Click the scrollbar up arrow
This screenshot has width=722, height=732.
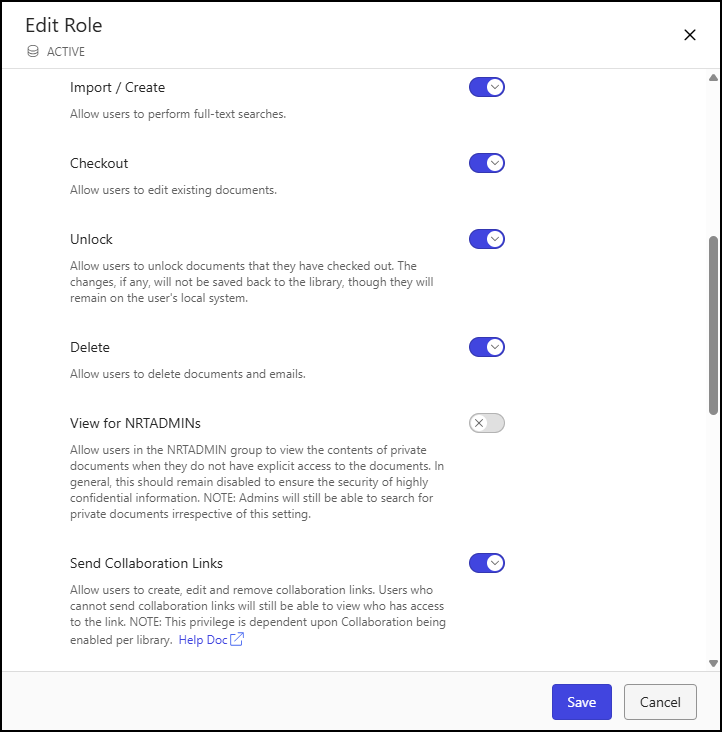coord(713,78)
